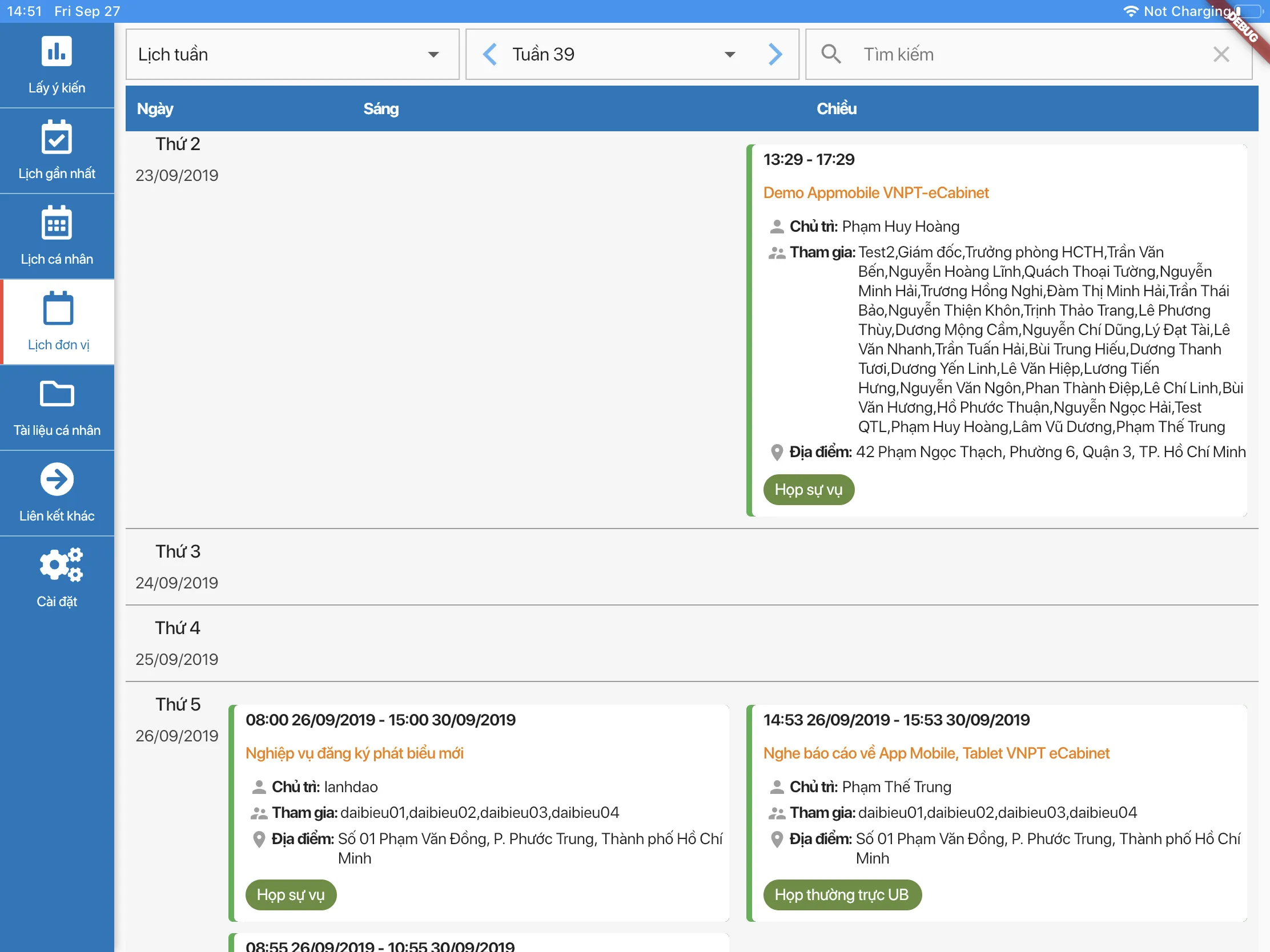Image resolution: width=1270 pixels, height=952 pixels.
Task: Click Chủ trì: Phạm Thế Trung text
Action: 870,787
